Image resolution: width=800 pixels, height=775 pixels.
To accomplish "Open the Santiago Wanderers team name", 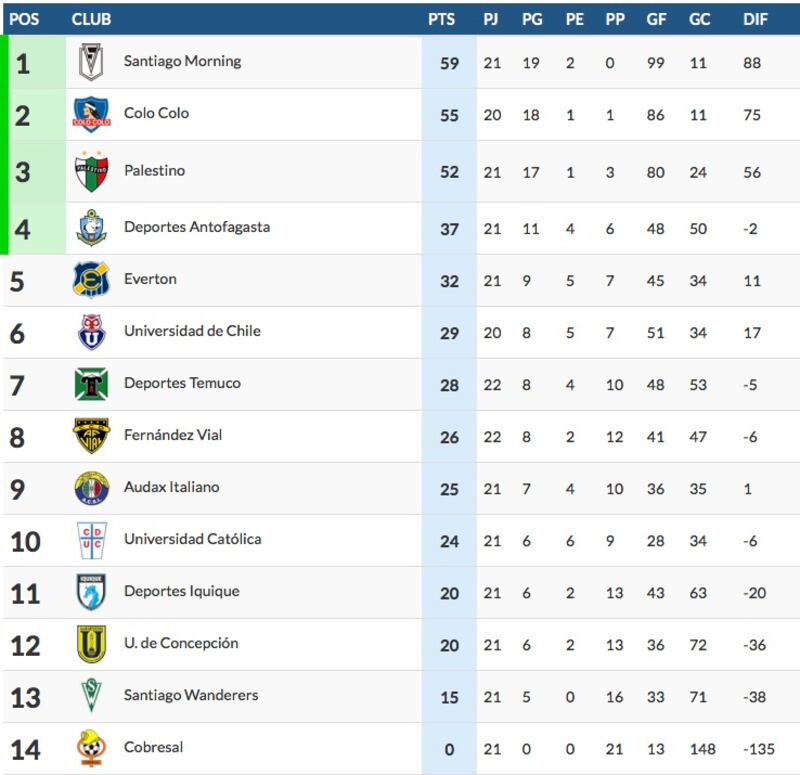I will pyautogui.click(x=191, y=695).
